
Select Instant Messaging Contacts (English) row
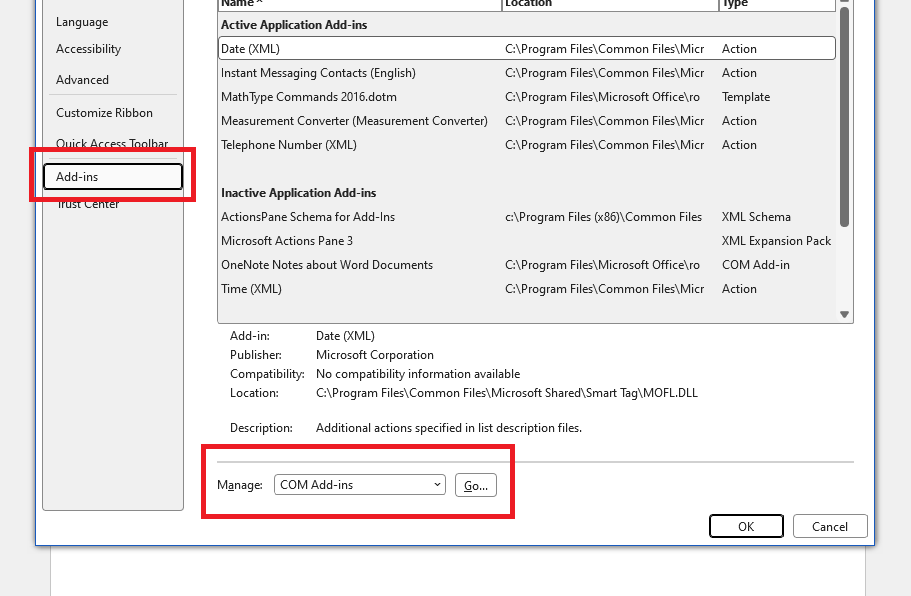(x=527, y=73)
